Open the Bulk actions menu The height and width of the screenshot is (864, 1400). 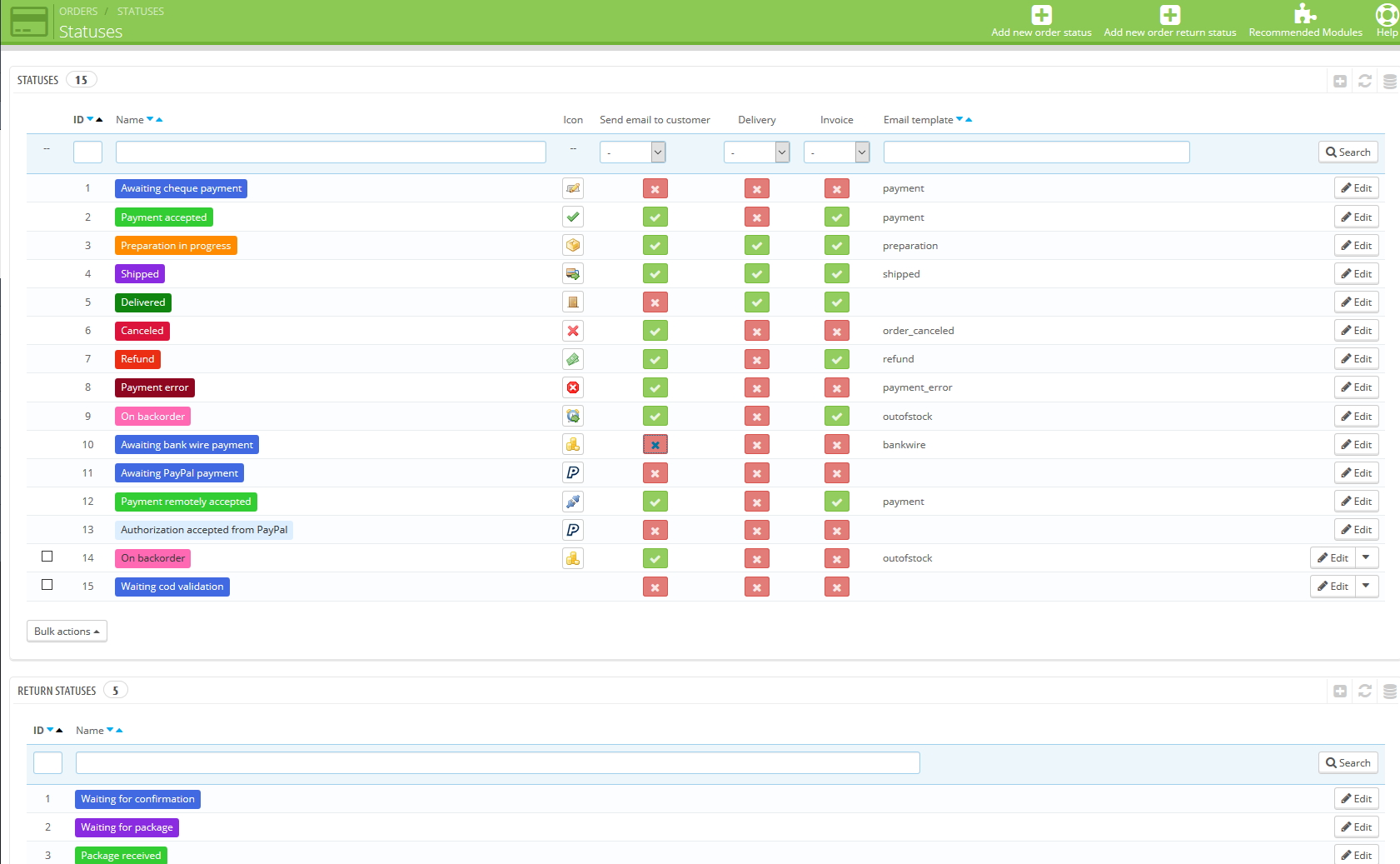coord(67,632)
